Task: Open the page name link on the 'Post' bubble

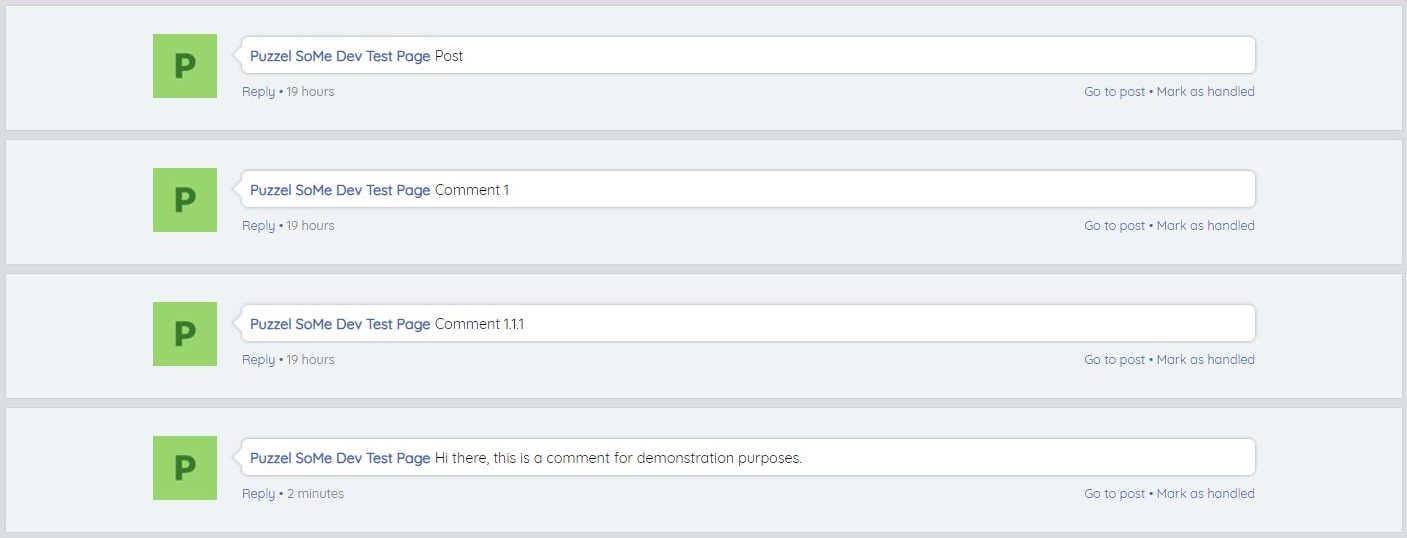Action: 340,56
